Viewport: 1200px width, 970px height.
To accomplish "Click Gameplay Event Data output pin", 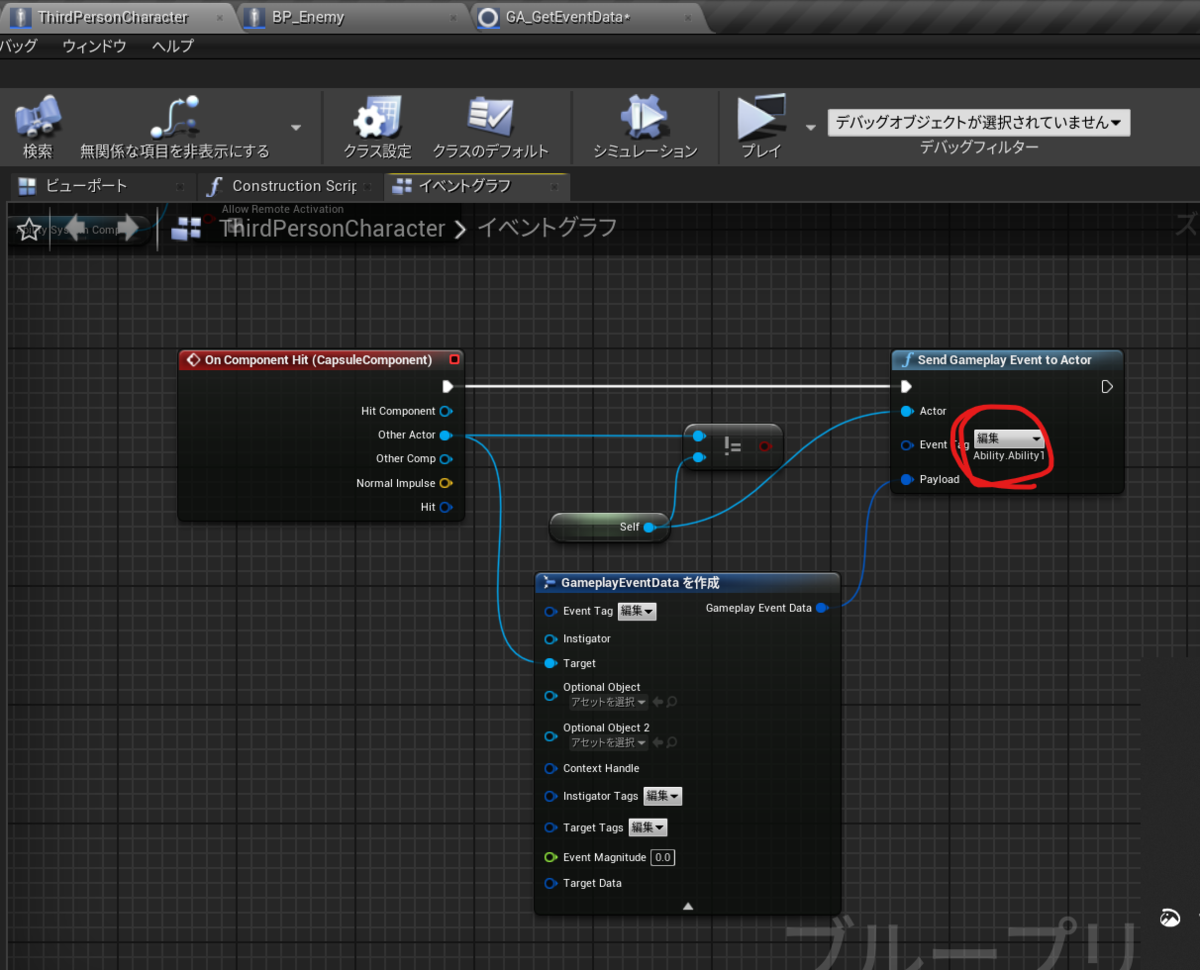I will pos(822,607).
